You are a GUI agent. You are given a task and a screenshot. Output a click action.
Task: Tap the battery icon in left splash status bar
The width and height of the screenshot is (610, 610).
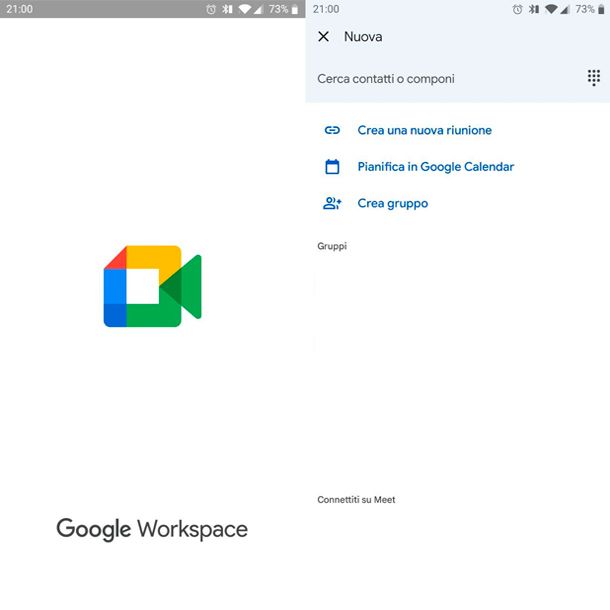coord(295,9)
